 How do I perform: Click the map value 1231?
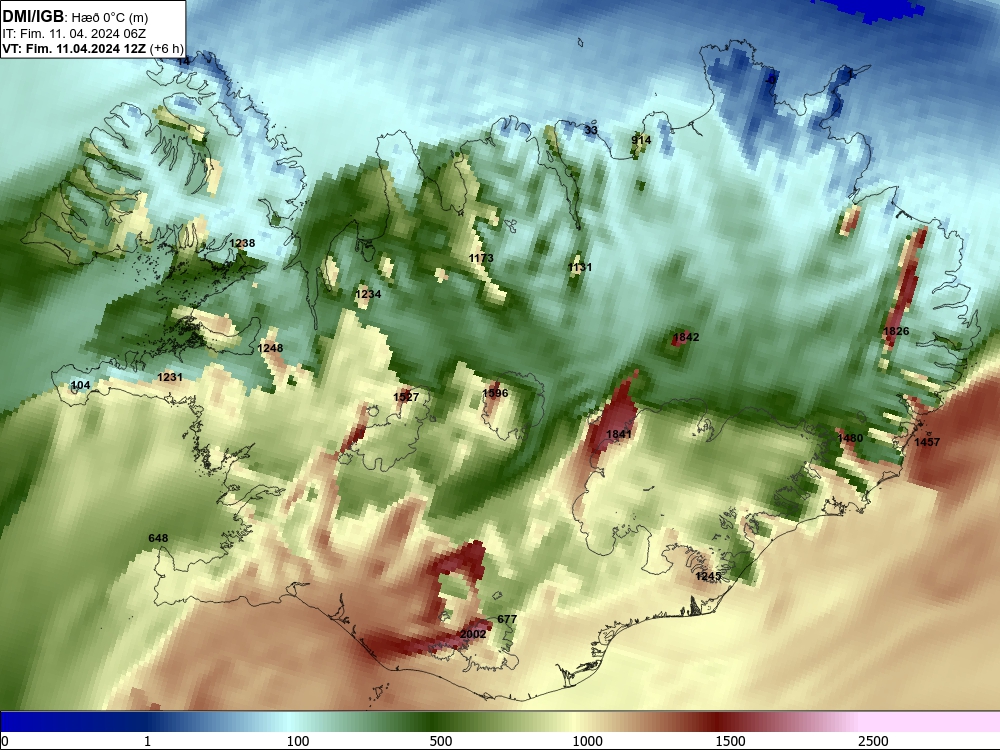(170, 378)
